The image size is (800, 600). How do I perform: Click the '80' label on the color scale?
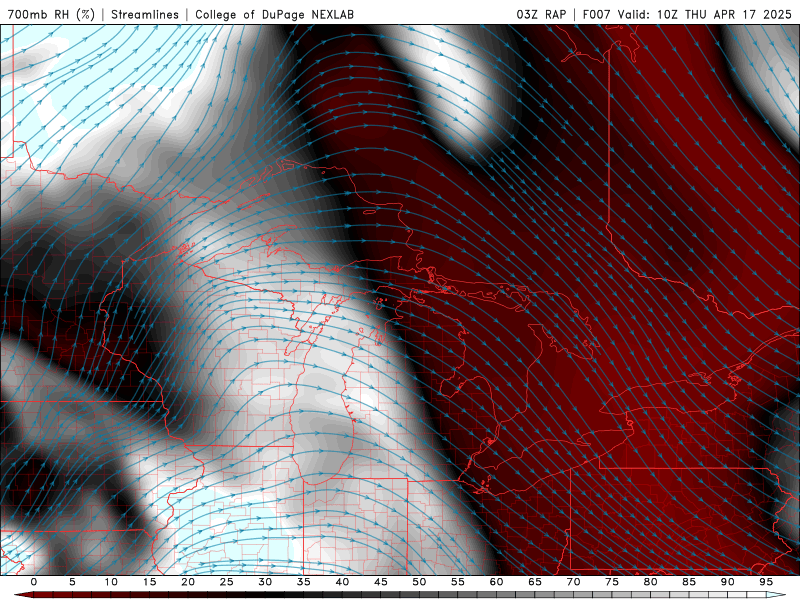pos(651,582)
